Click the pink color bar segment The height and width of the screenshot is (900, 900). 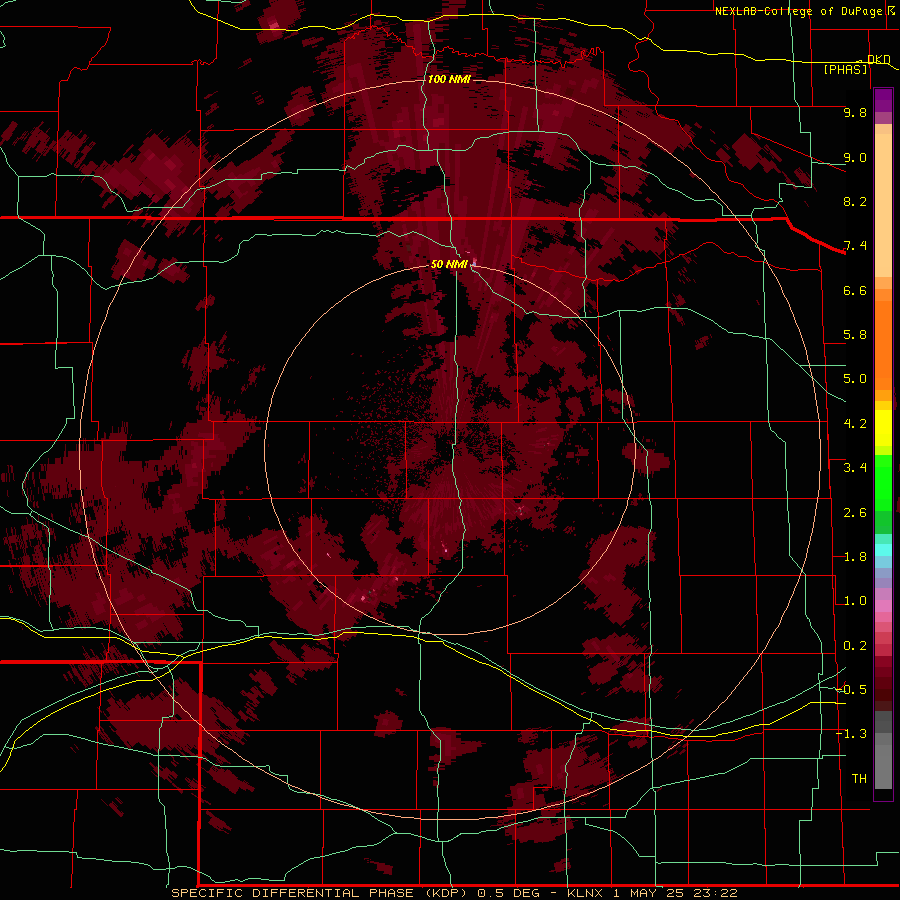(x=883, y=606)
